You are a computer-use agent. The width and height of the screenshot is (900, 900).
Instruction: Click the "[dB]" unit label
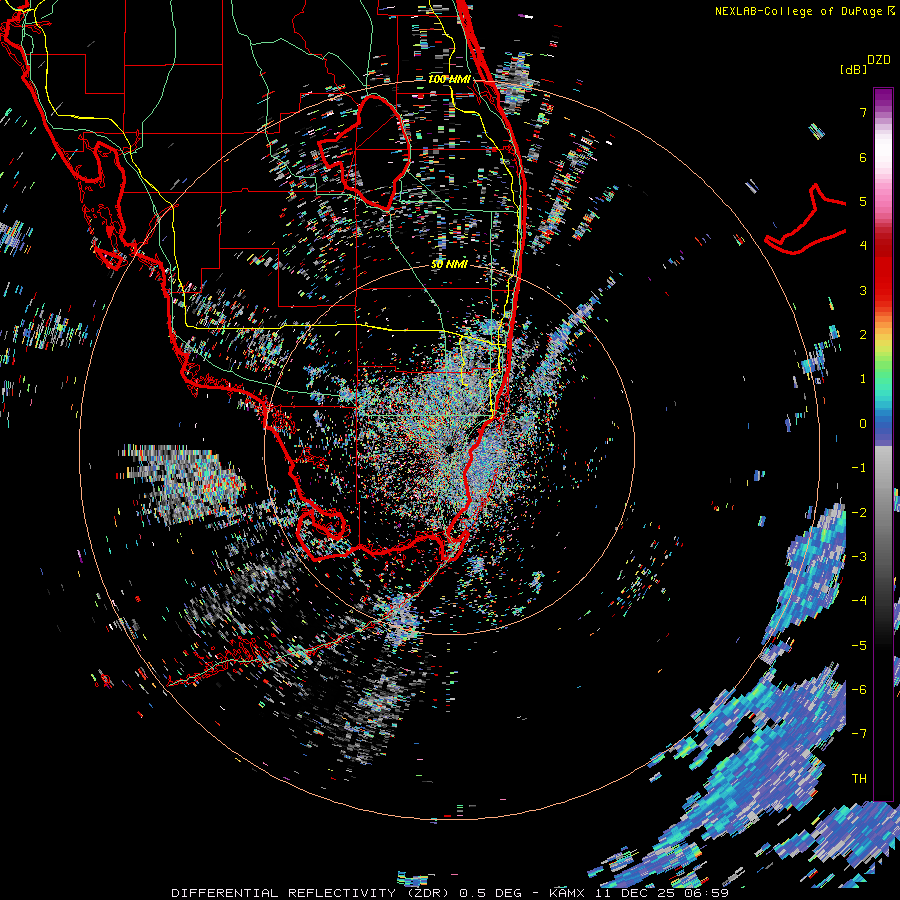[x=853, y=69]
